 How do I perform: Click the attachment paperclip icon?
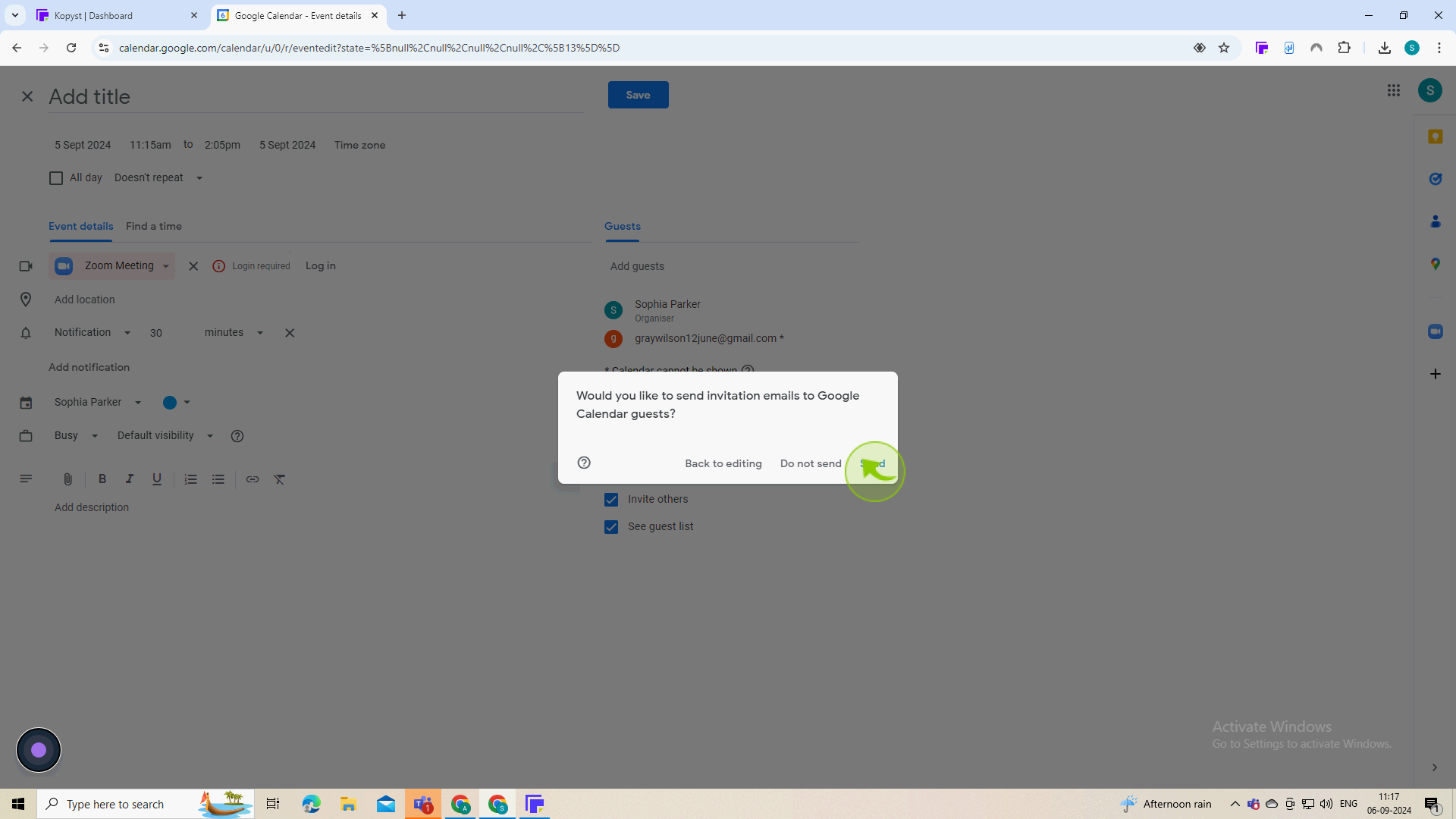[x=67, y=479]
